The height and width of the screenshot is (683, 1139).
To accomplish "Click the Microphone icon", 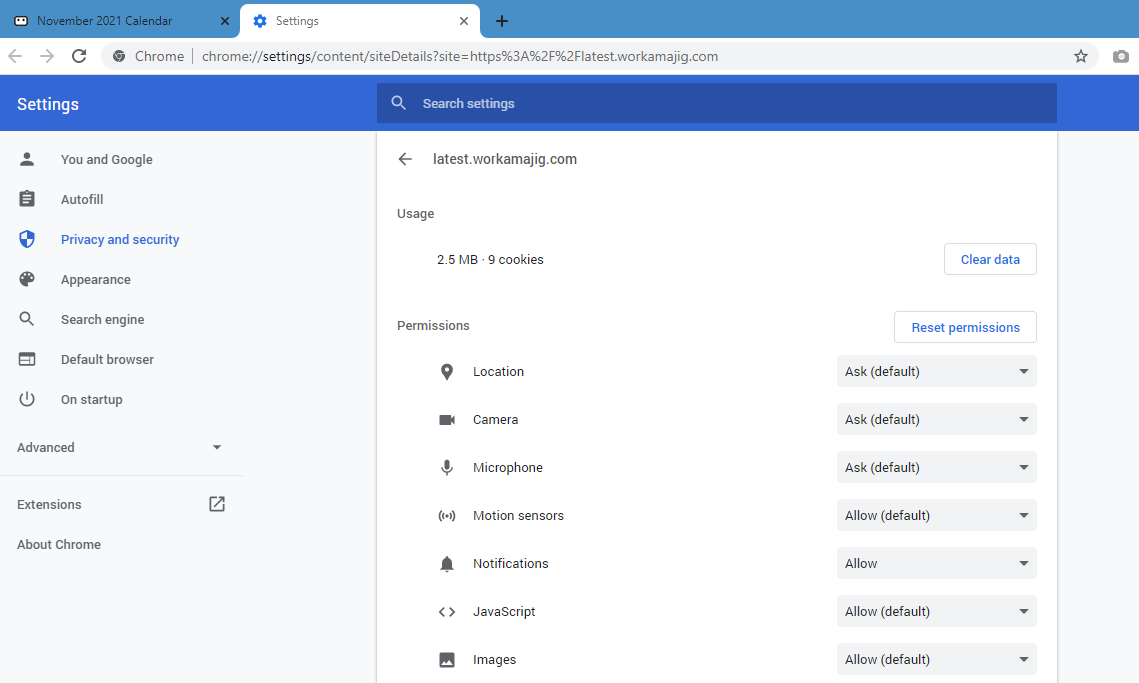I will 447,467.
